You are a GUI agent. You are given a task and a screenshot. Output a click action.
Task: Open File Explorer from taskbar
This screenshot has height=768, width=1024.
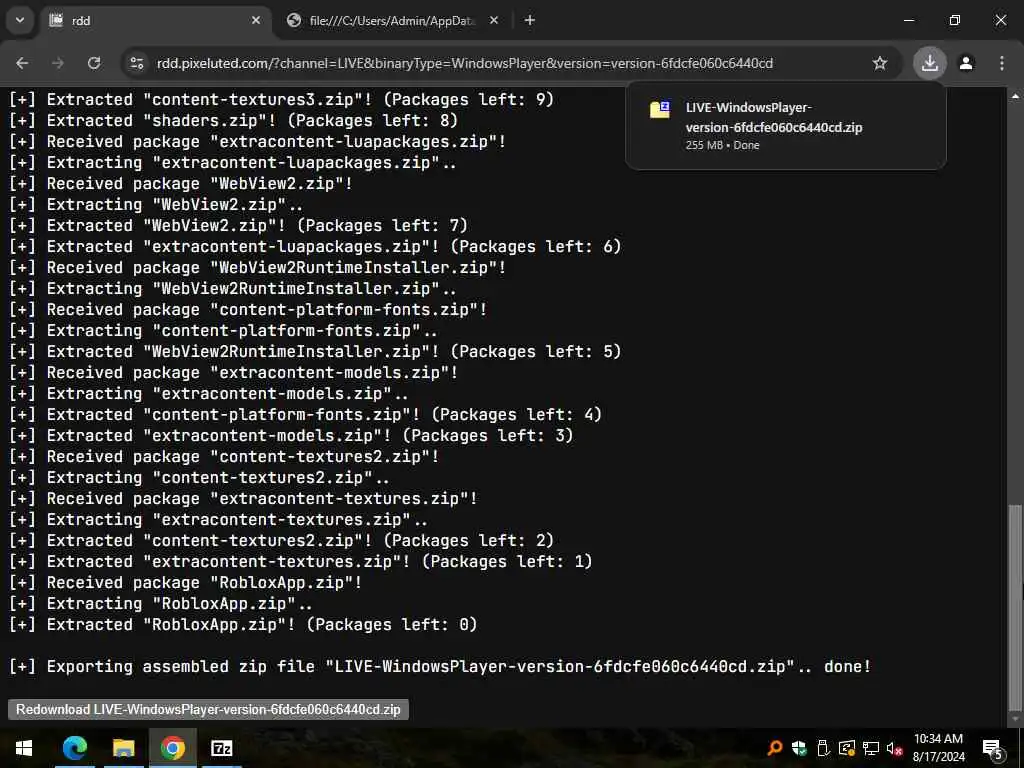click(x=123, y=748)
